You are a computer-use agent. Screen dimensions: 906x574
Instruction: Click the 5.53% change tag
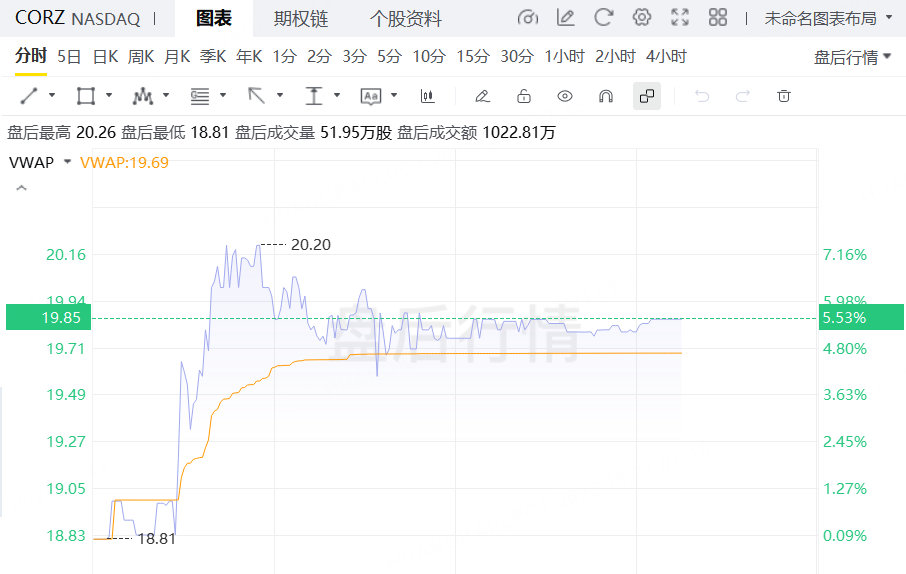click(861, 317)
